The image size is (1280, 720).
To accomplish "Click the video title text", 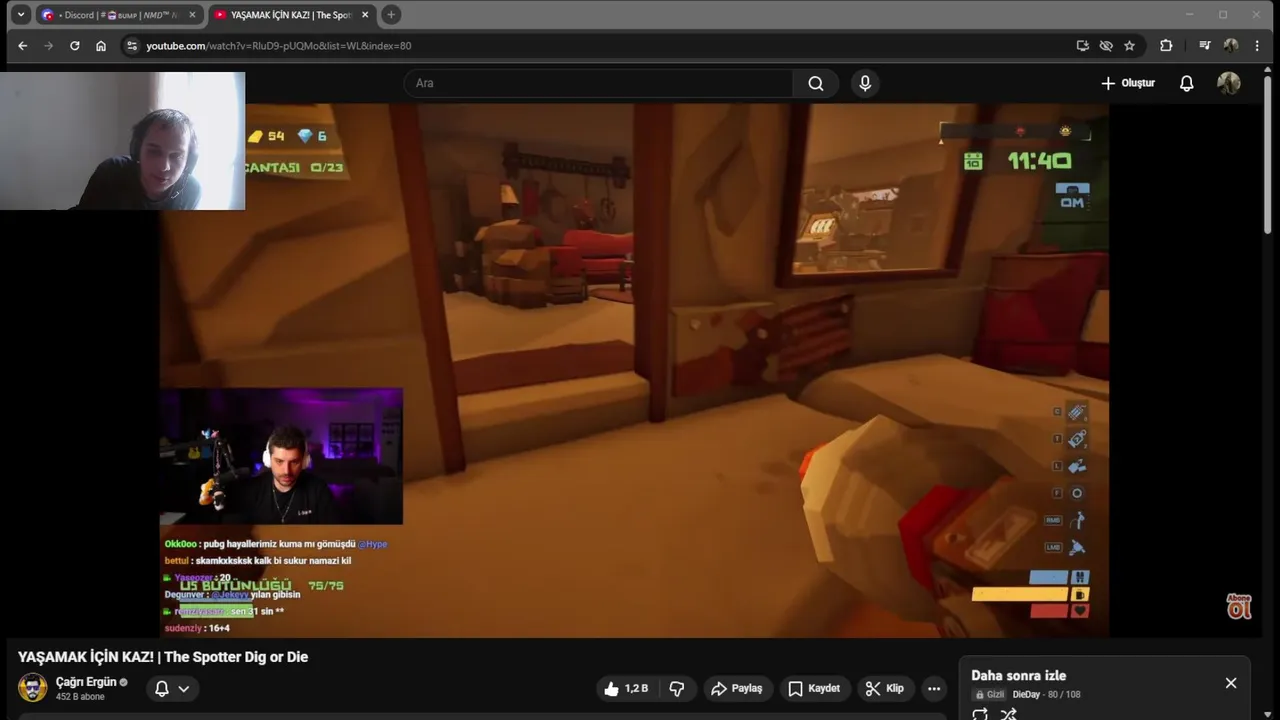I will 163,657.
